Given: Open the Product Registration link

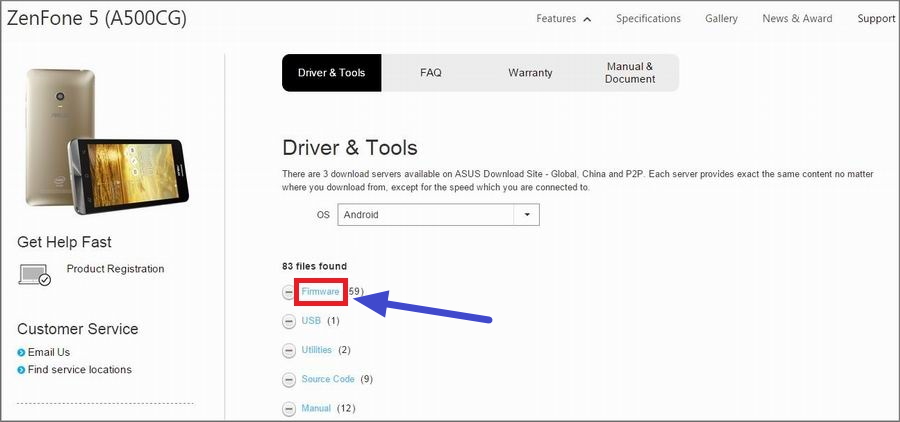Looking at the screenshot, I should tap(115, 269).
